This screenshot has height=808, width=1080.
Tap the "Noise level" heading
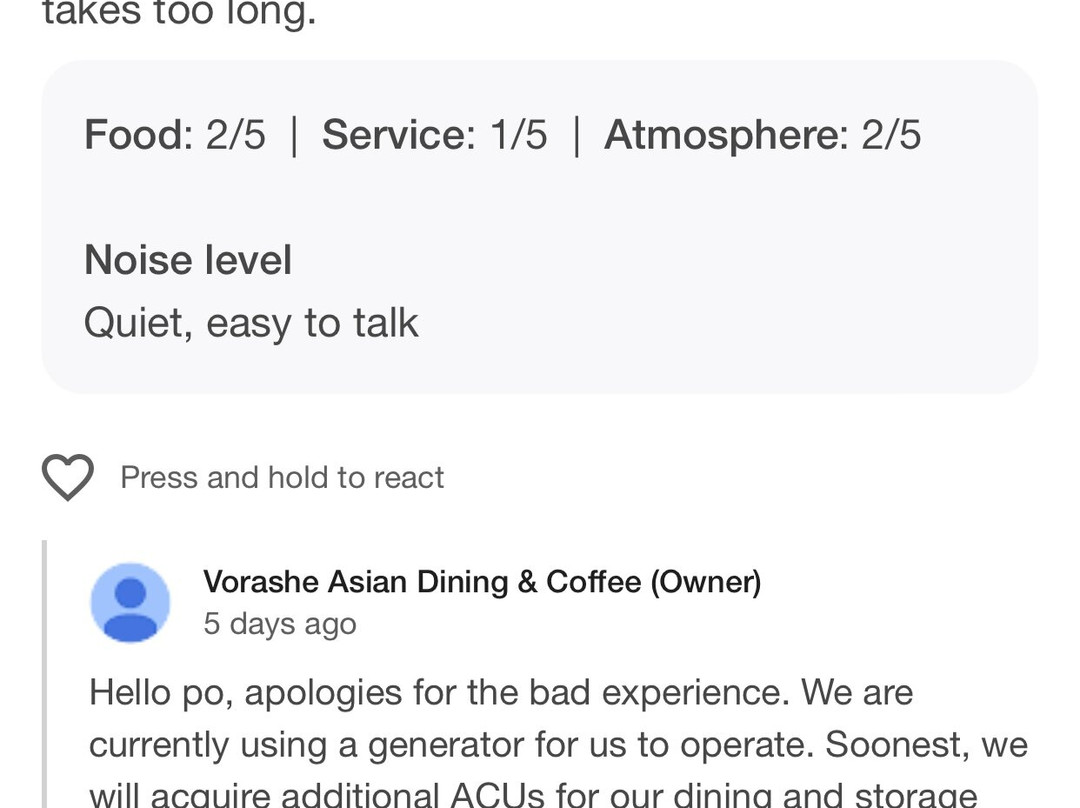188,260
